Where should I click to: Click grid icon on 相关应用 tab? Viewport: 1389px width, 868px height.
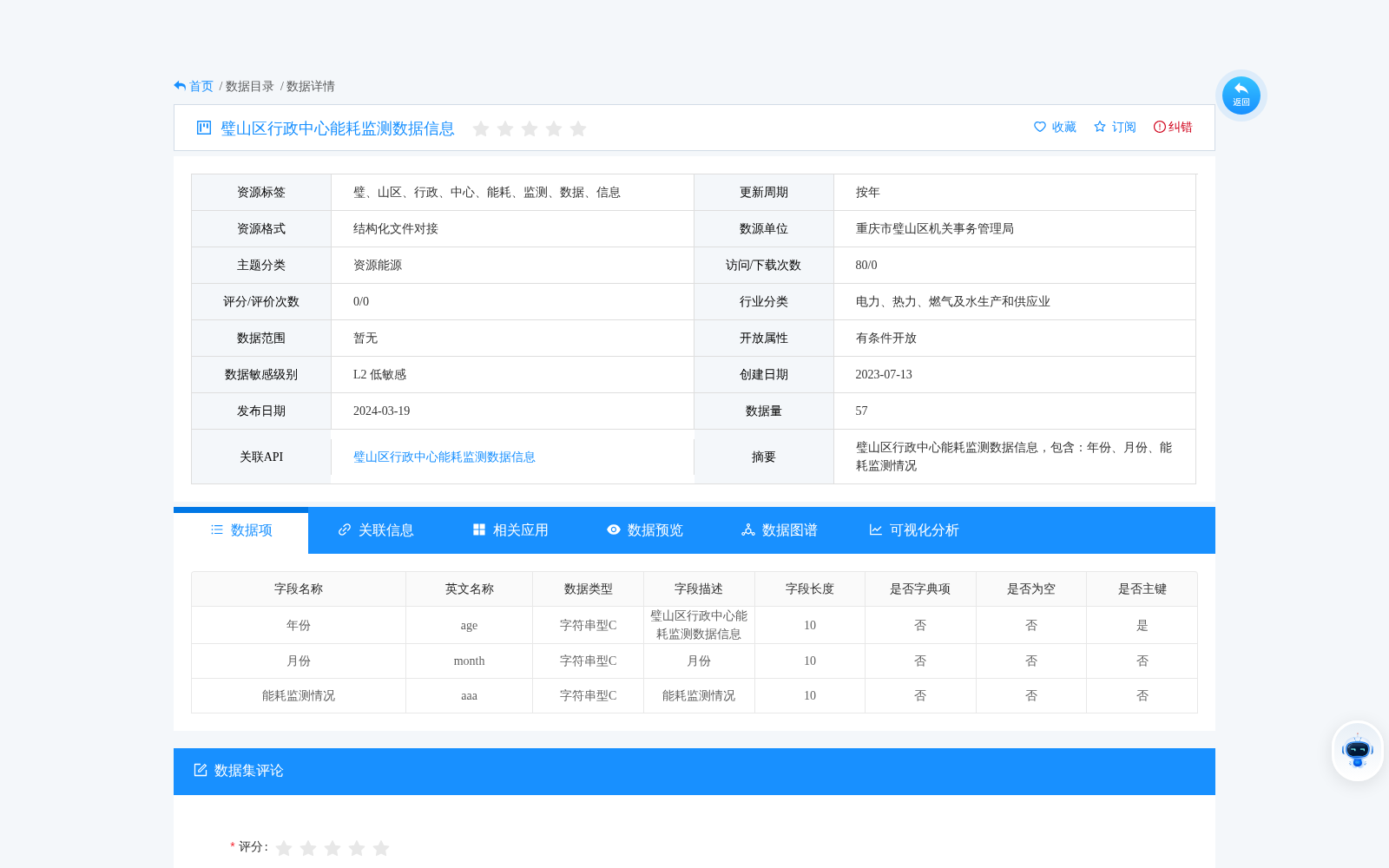coord(479,529)
